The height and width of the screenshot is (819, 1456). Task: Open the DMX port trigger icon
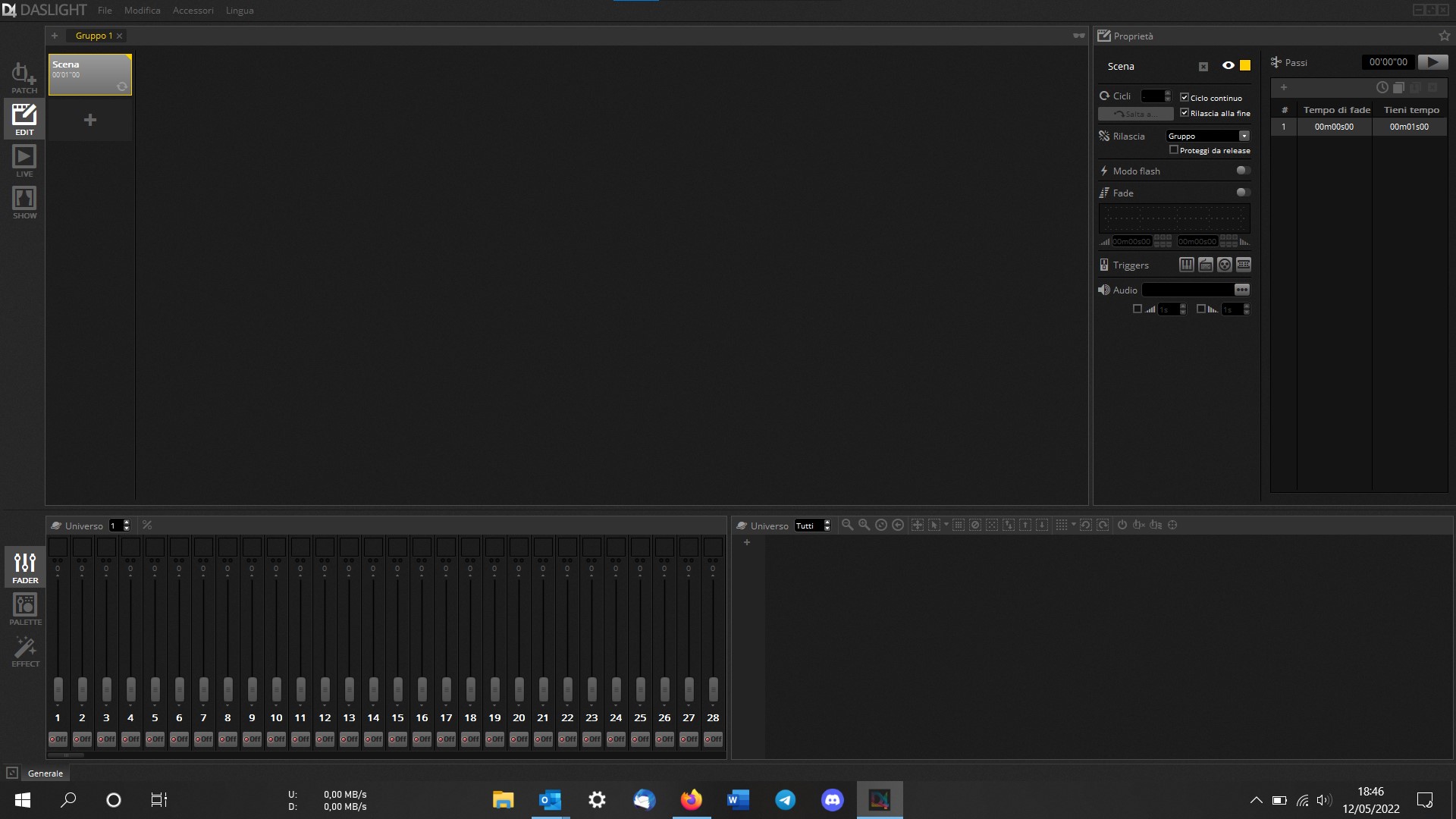pos(1225,265)
